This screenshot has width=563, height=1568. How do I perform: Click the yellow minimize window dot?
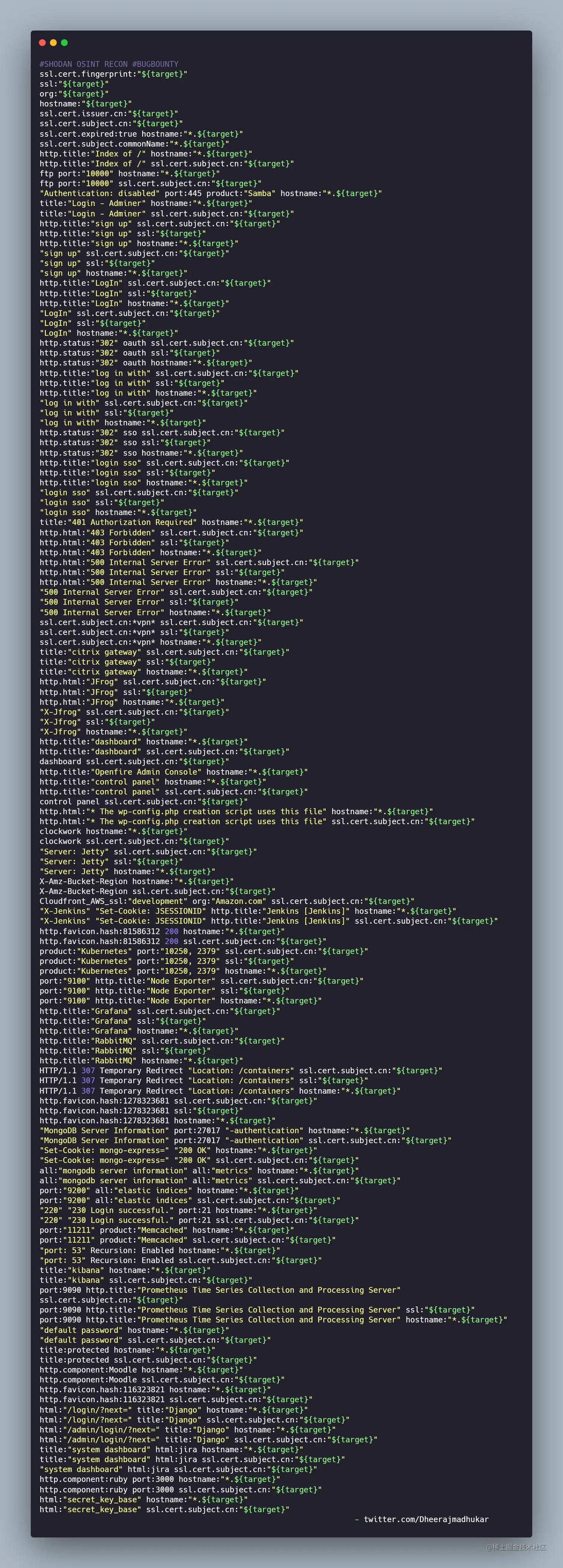[x=54, y=42]
